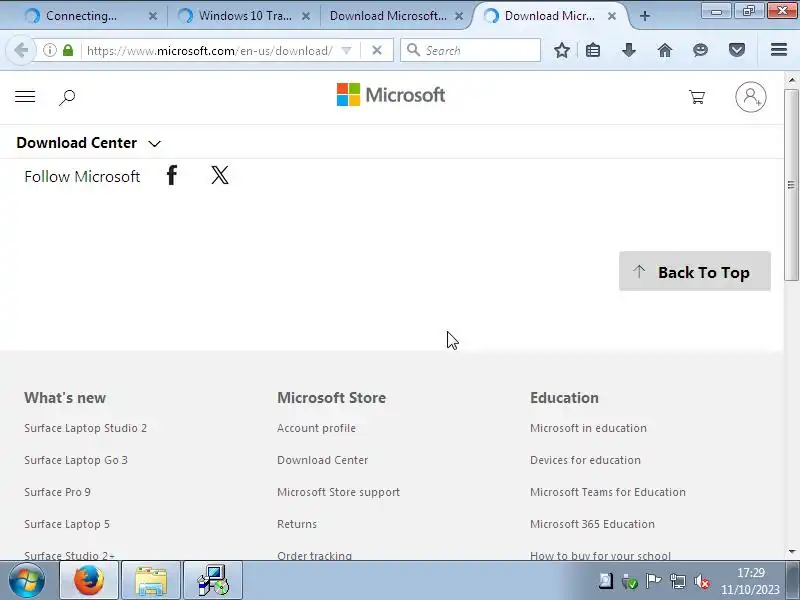Image resolution: width=800 pixels, height=600 pixels.
Task: Open Windows Explorer from taskbar
Action: (151, 581)
